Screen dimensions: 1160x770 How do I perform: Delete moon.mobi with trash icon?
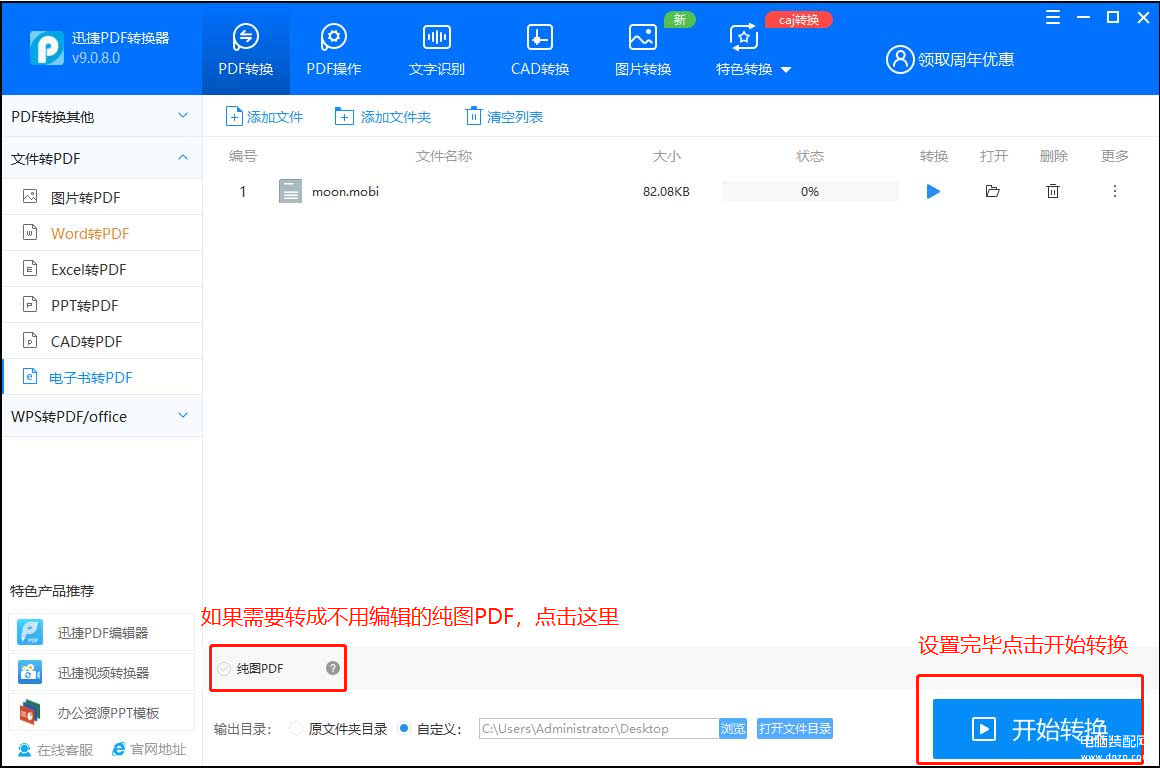[x=1053, y=192]
